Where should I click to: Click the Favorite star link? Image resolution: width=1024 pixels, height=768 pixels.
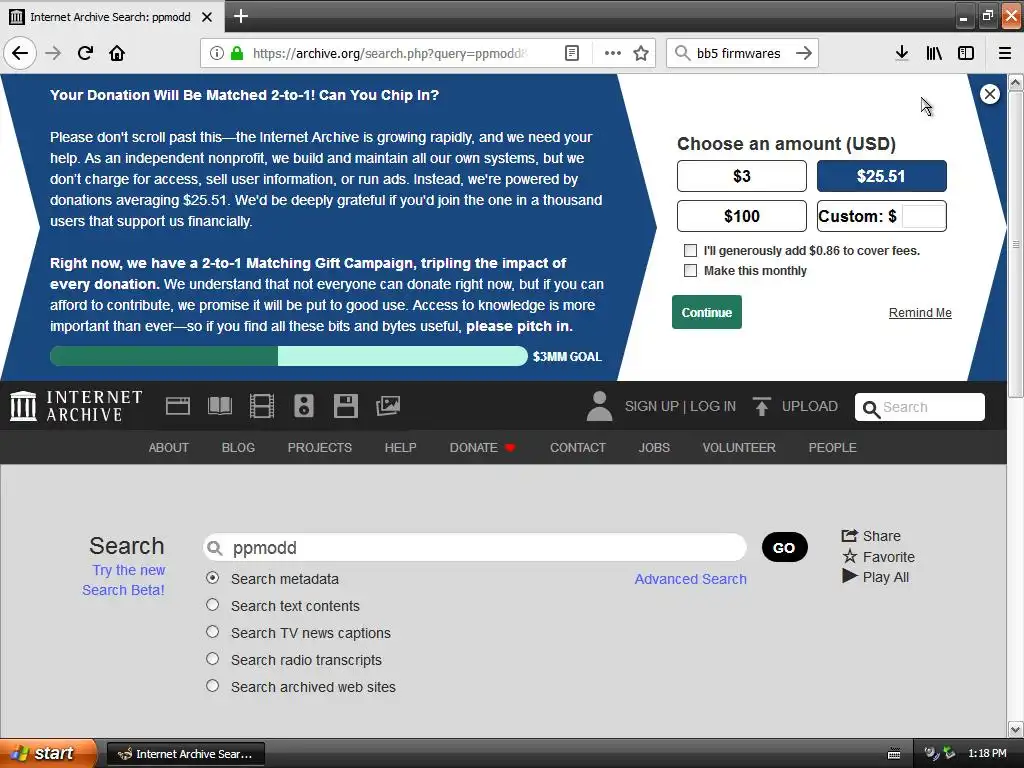click(x=878, y=557)
